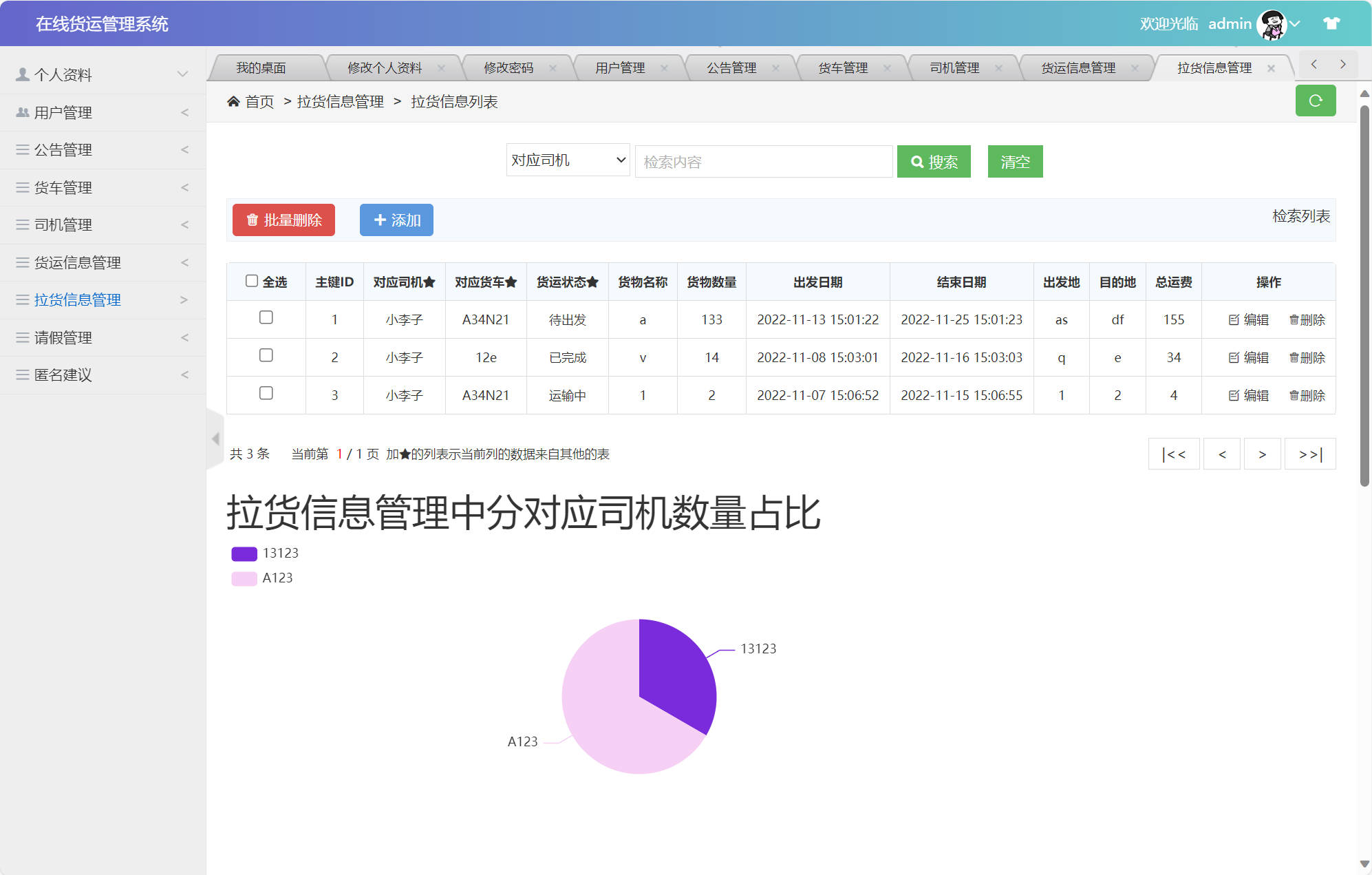Click the purple 13123 legend swatch

click(x=244, y=553)
